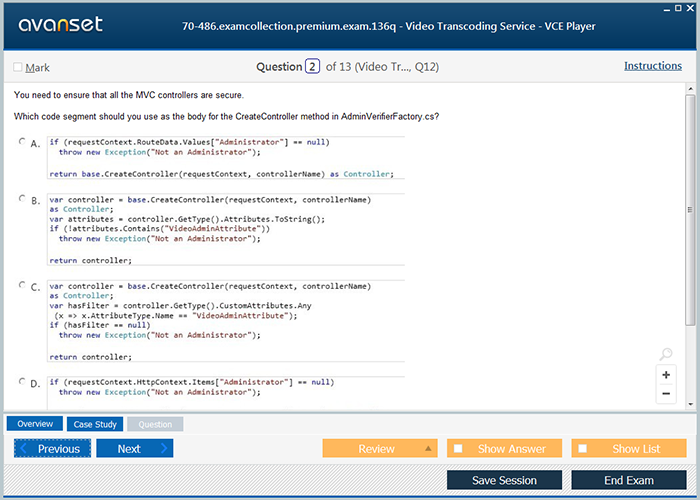Click Save Session button

pyautogui.click(x=504, y=480)
